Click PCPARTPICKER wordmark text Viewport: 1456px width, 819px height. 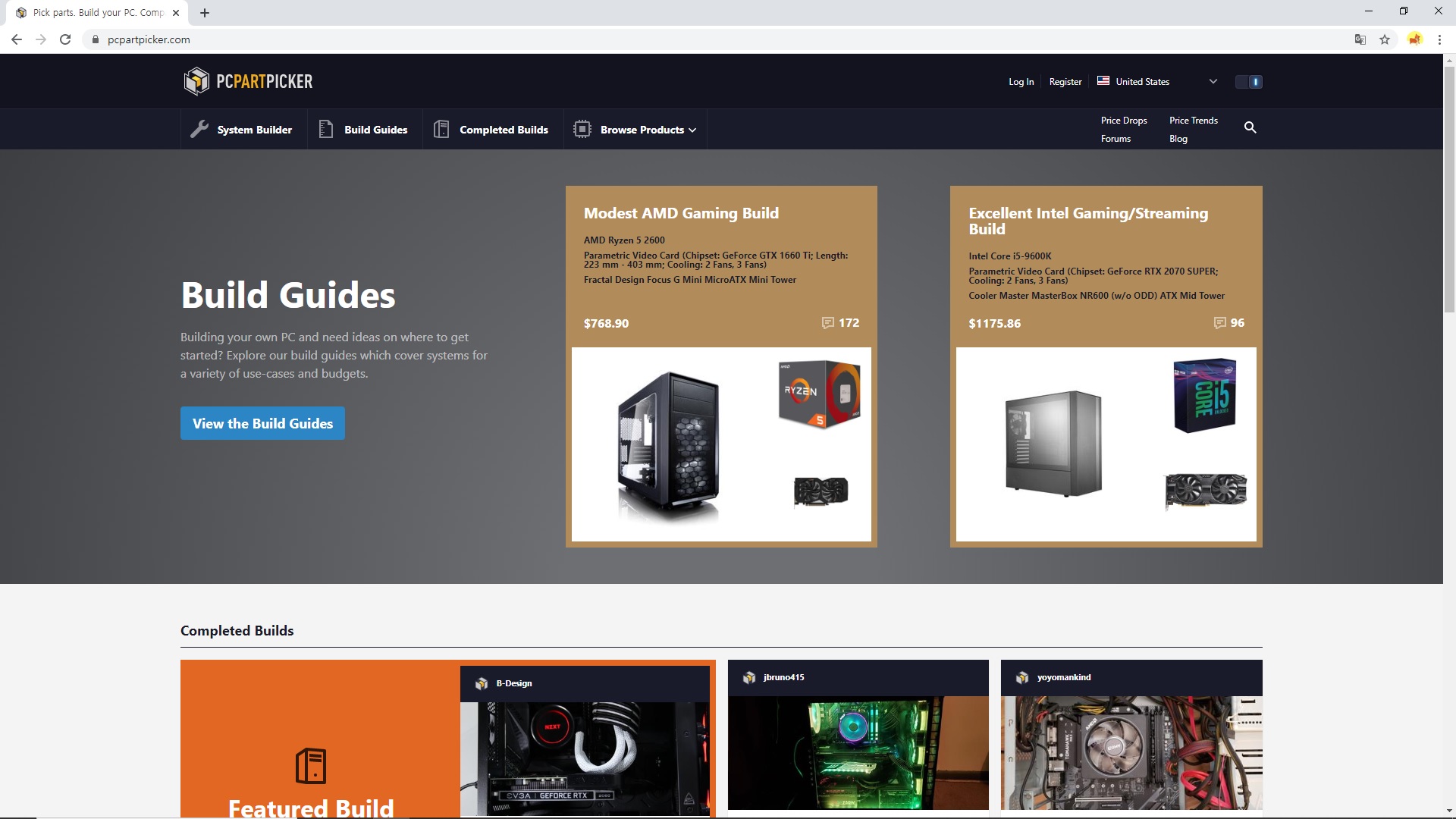265,81
